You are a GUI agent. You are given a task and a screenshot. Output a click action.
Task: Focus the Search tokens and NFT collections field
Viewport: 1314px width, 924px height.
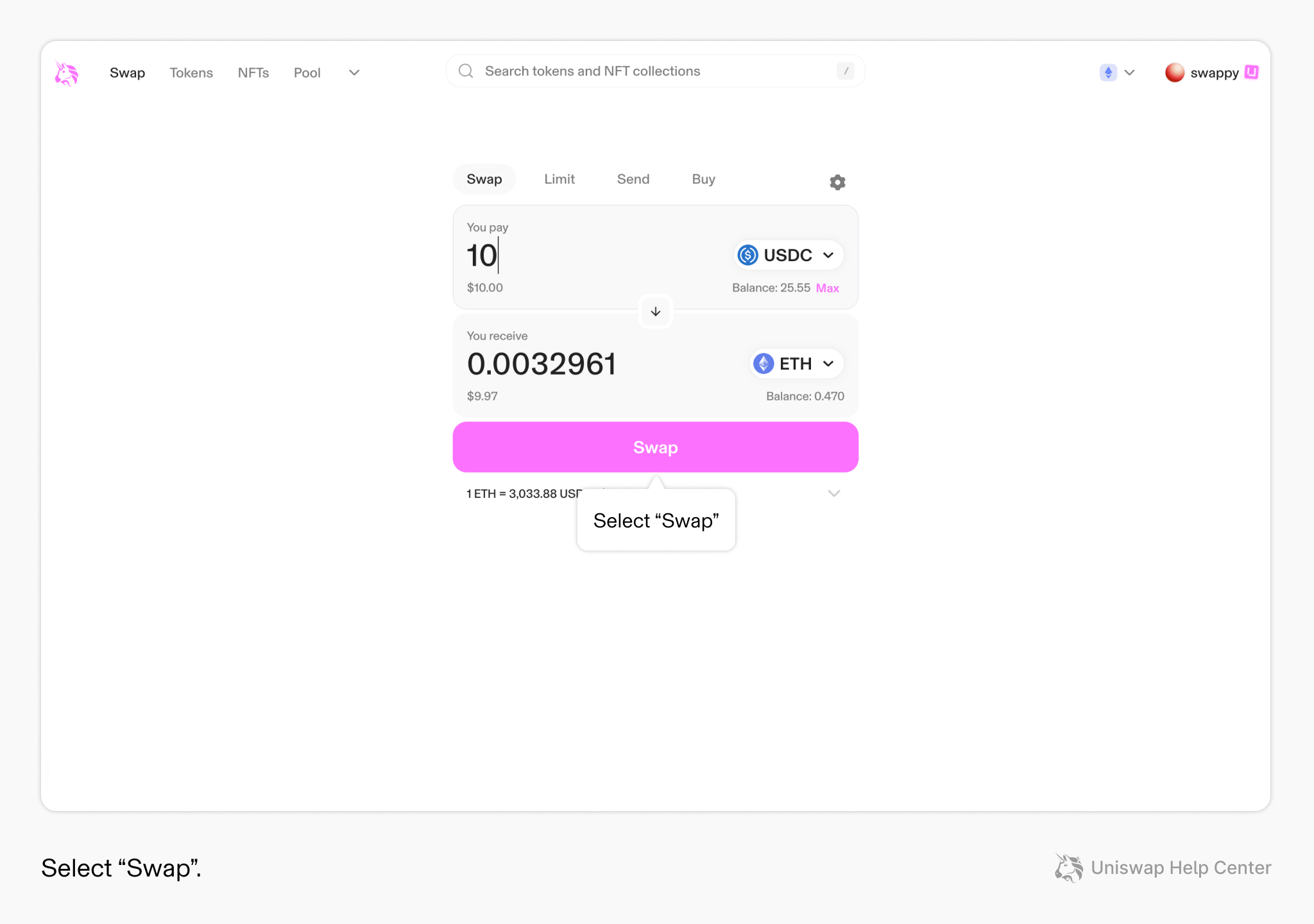(x=655, y=71)
